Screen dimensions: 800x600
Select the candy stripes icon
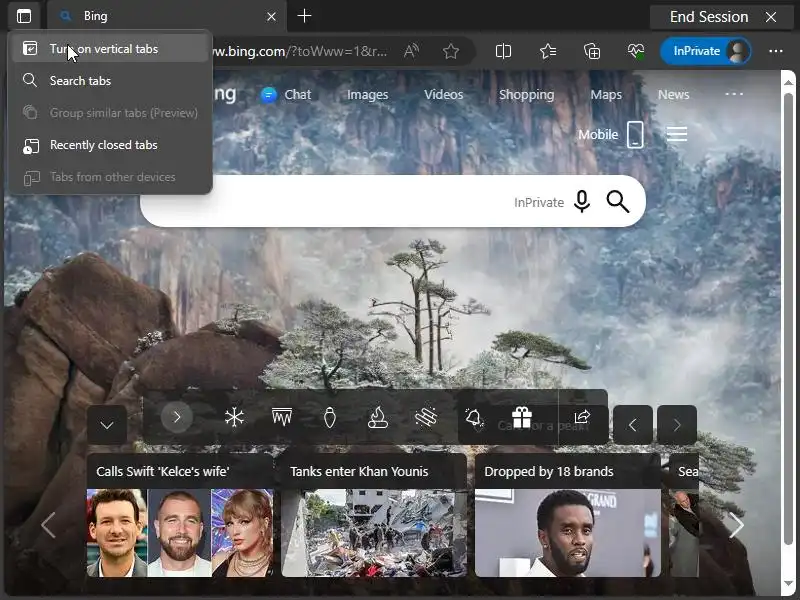pos(426,417)
